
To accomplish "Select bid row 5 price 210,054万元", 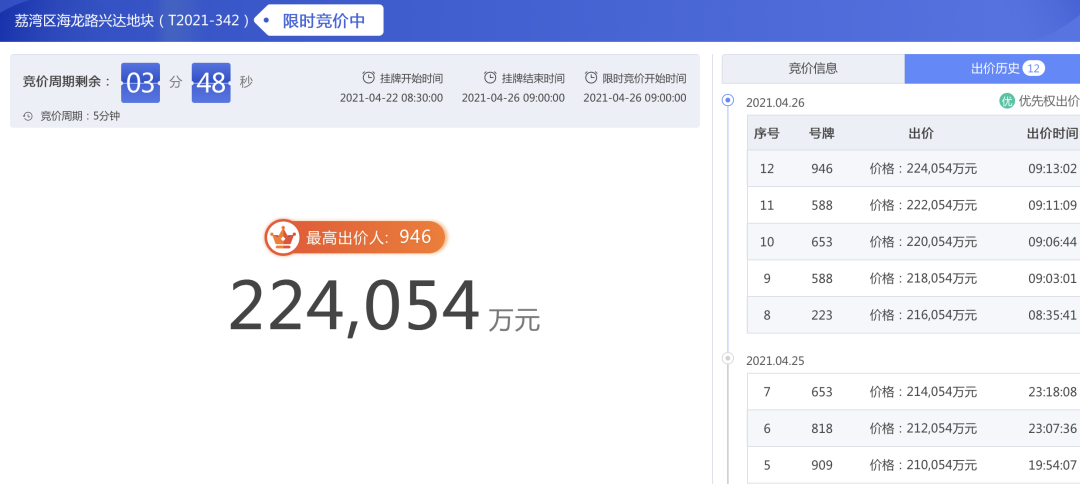I will (x=923, y=465).
